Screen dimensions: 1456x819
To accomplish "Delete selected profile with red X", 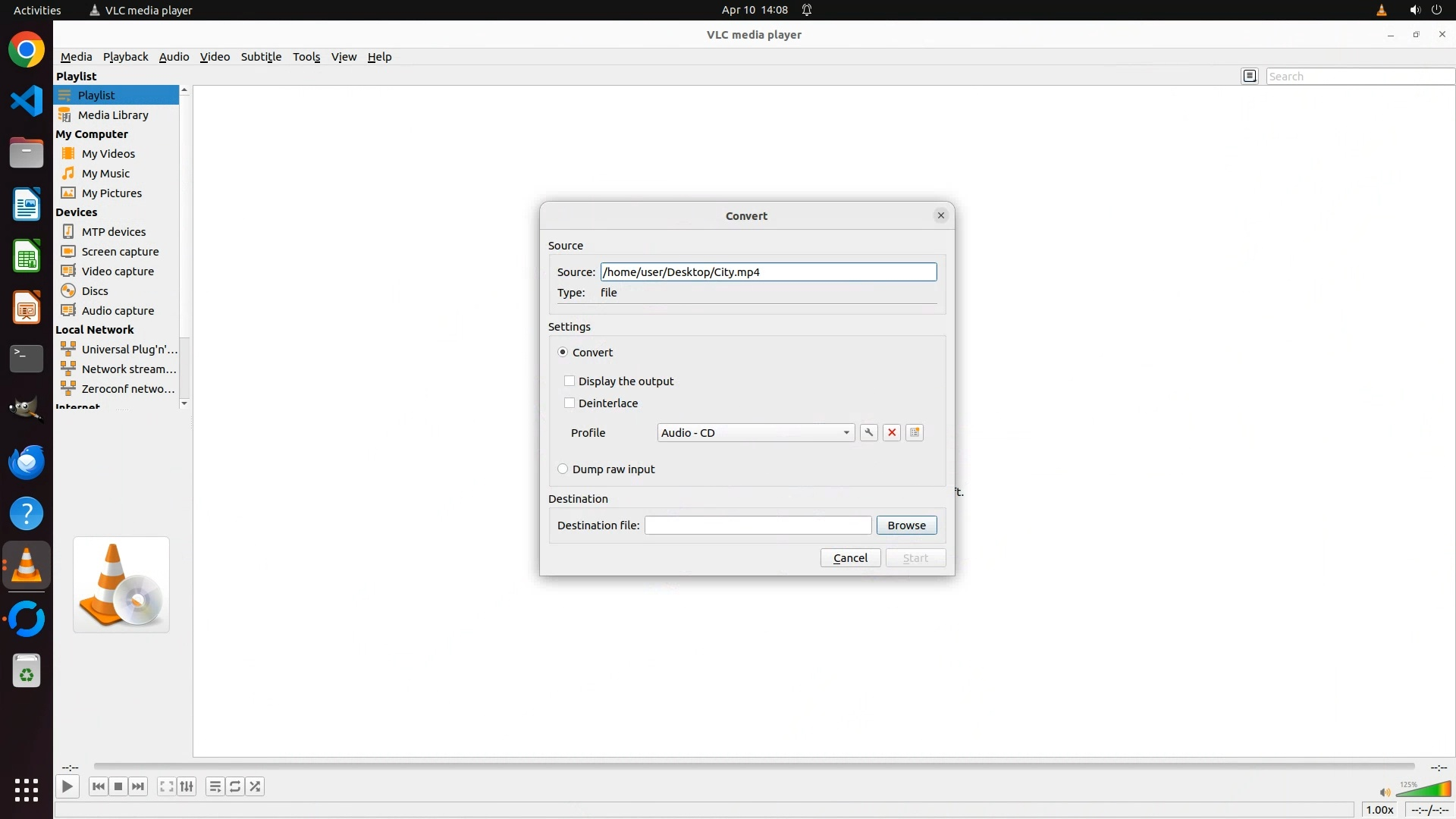I will (x=892, y=432).
